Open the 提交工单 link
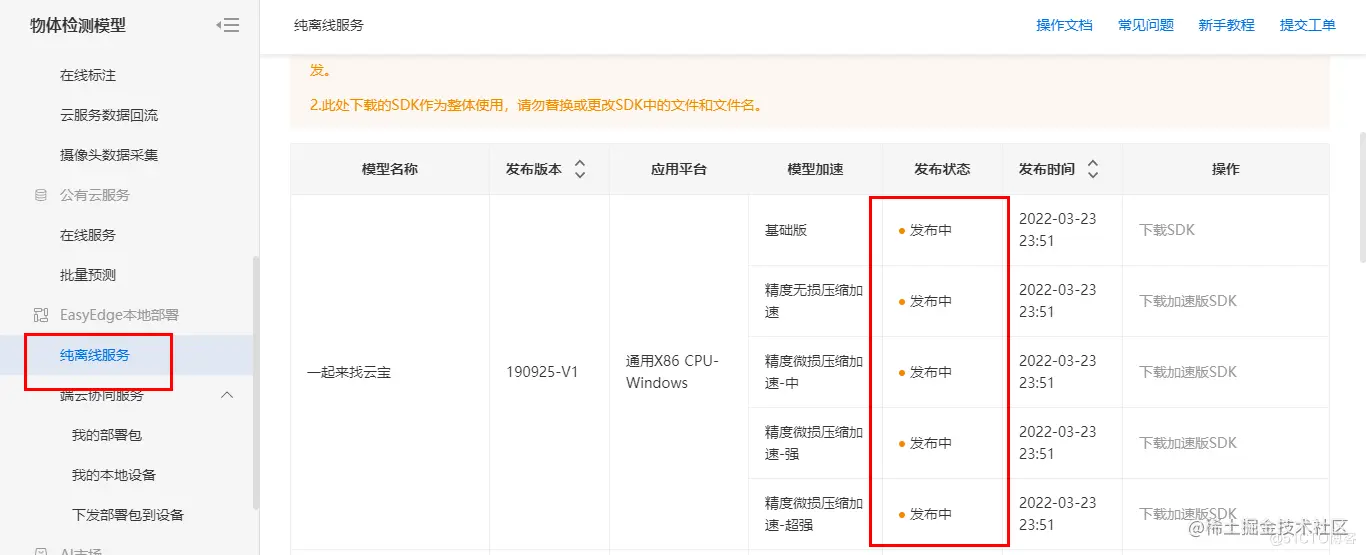 click(x=1308, y=25)
